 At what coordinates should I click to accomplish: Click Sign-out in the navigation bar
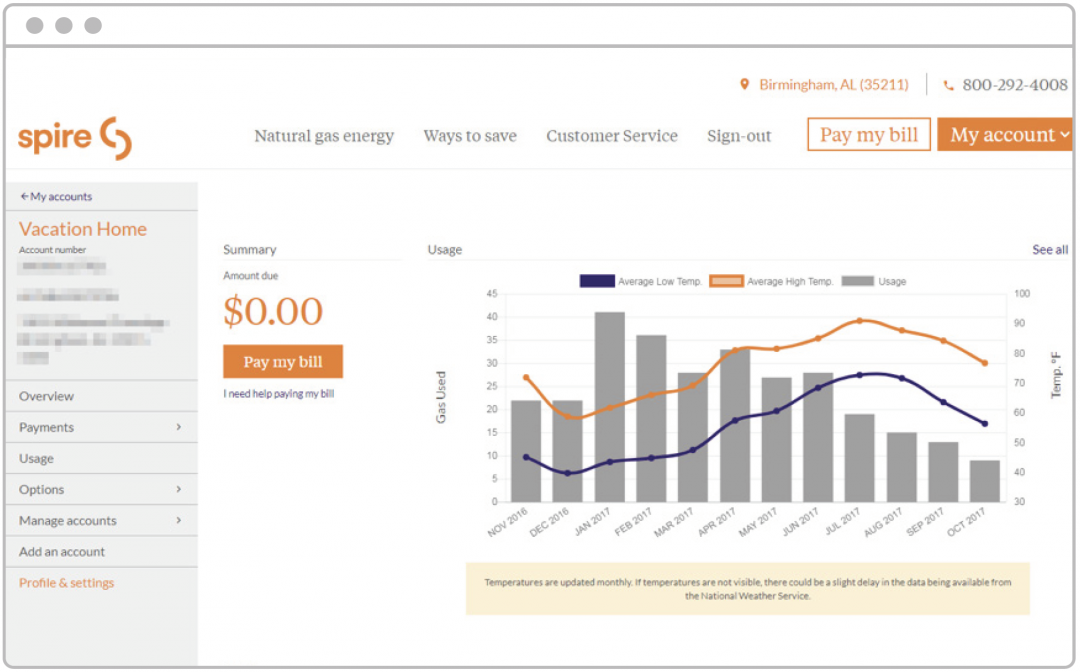click(x=739, y=136)
